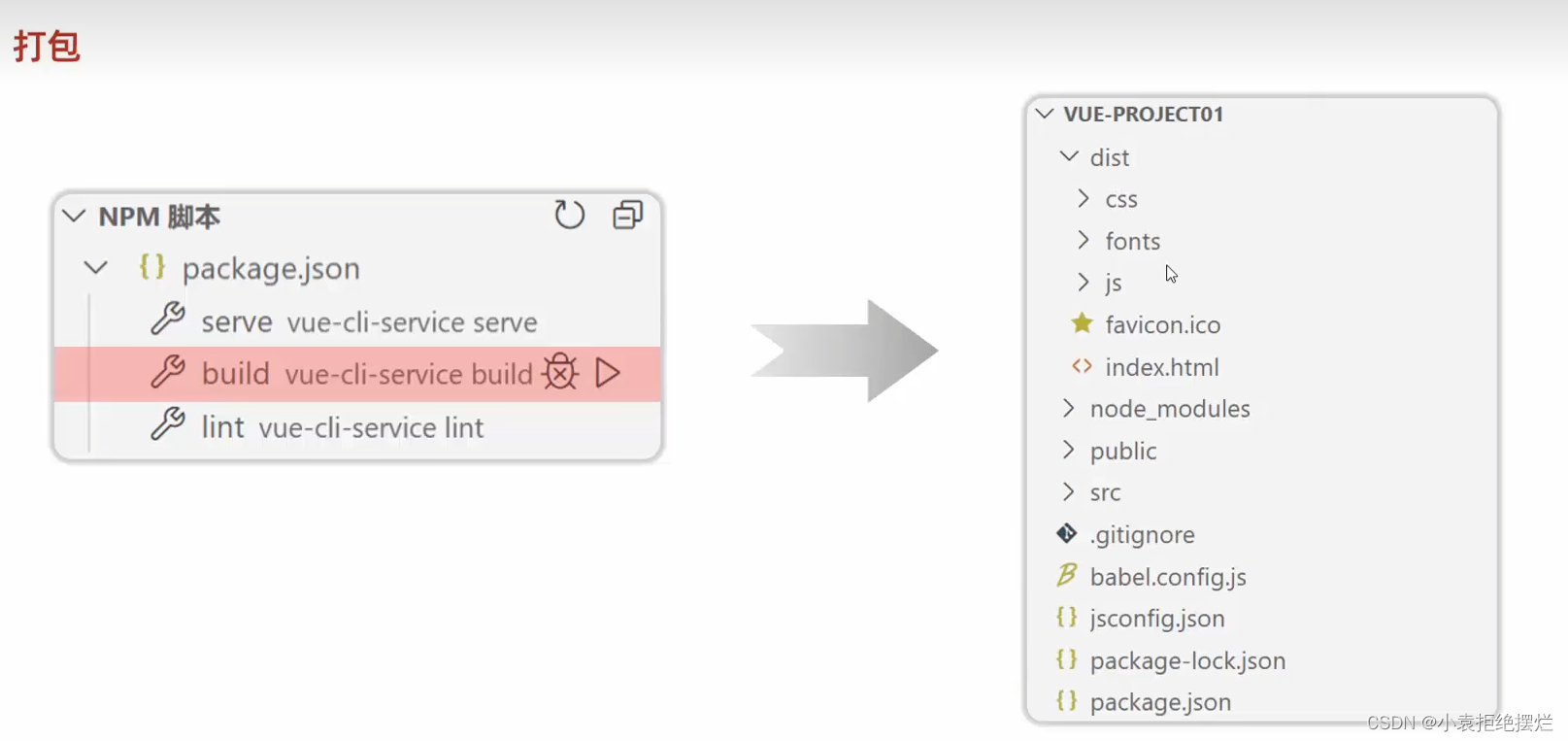Viewport: 1568px width, 741px height.
Task: Select the src folder name
Action: click(1105, 492)
